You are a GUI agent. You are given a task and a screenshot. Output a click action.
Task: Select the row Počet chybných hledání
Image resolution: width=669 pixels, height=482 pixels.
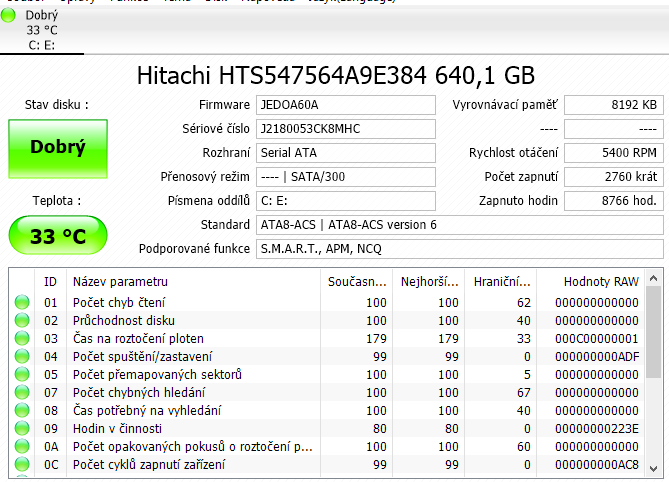tap(327, 392)
